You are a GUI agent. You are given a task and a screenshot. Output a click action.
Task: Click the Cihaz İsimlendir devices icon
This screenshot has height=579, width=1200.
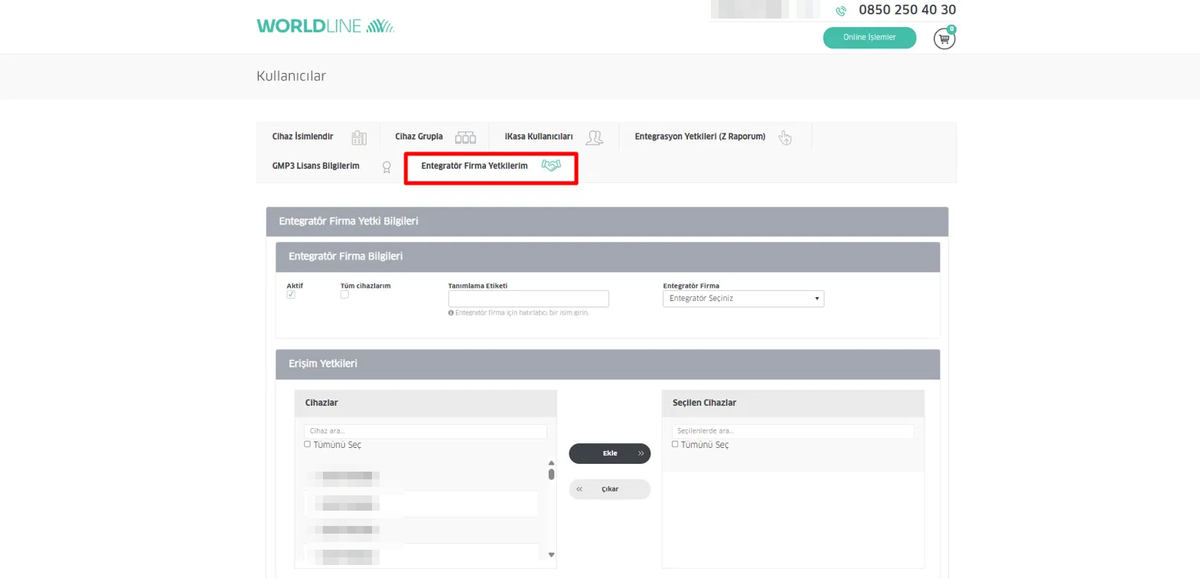click(359, 137)
